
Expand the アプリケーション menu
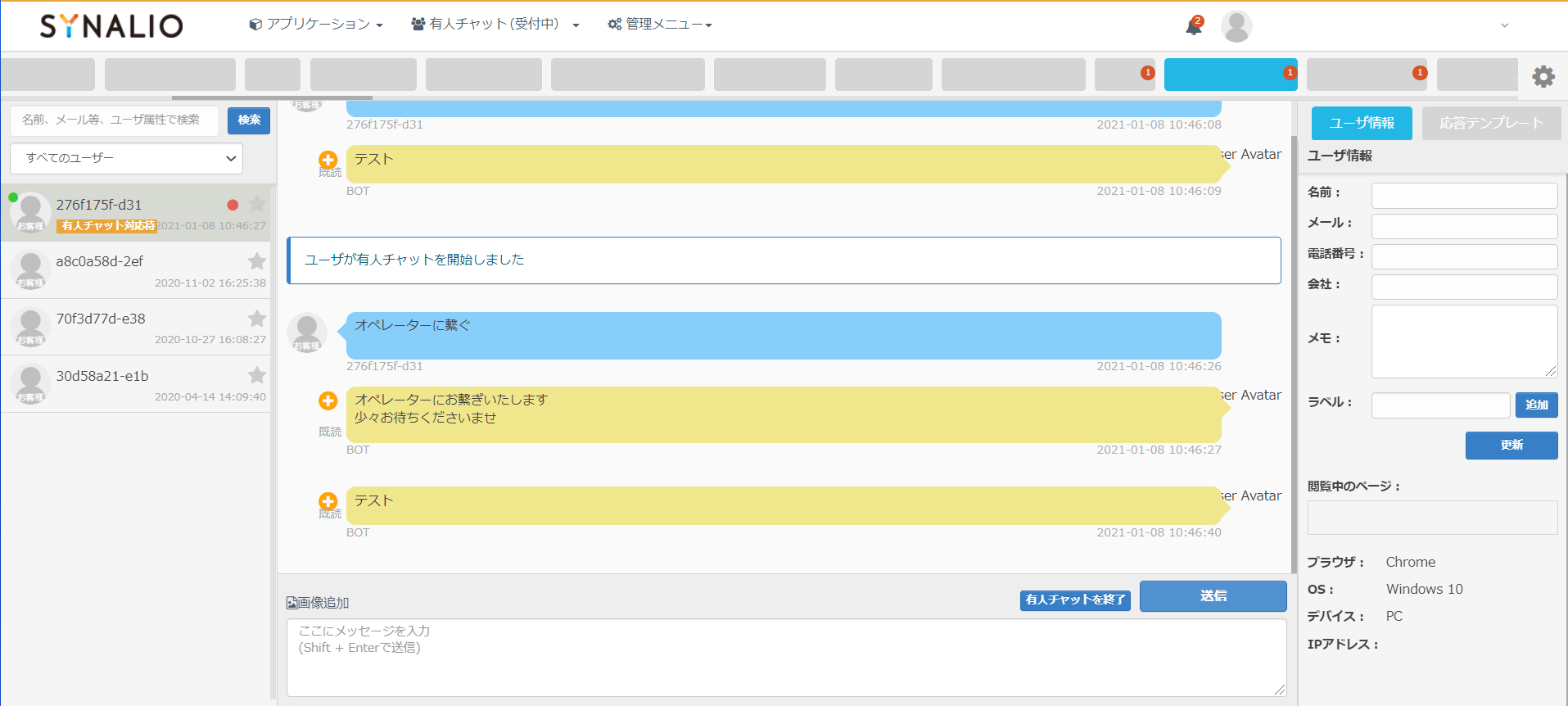tap(316, 25)
